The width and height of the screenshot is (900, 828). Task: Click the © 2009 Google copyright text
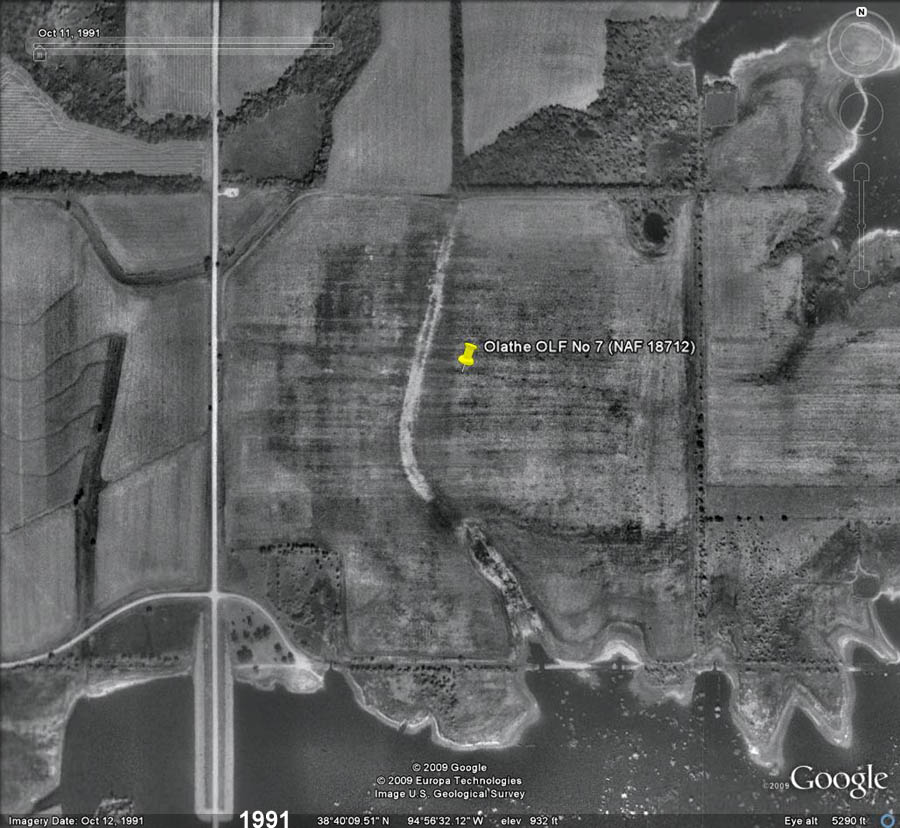[x=449, y=768]
